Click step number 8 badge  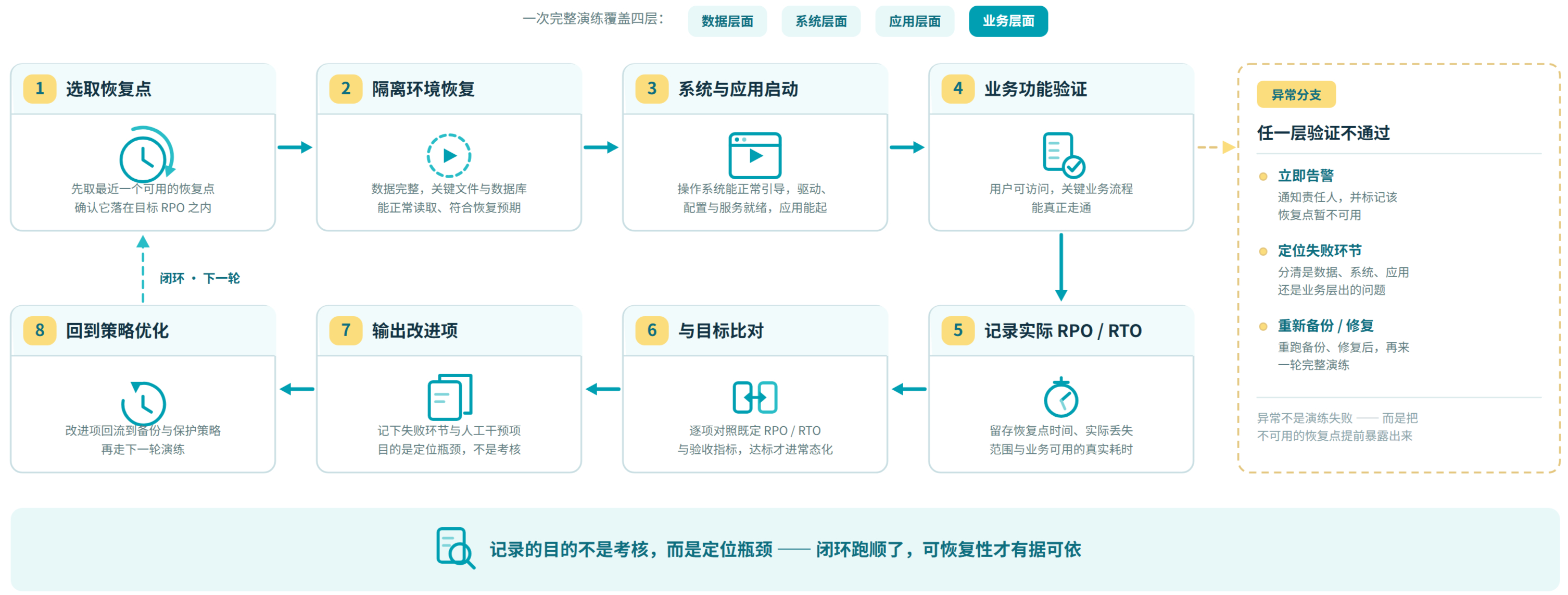coord(40,330)
